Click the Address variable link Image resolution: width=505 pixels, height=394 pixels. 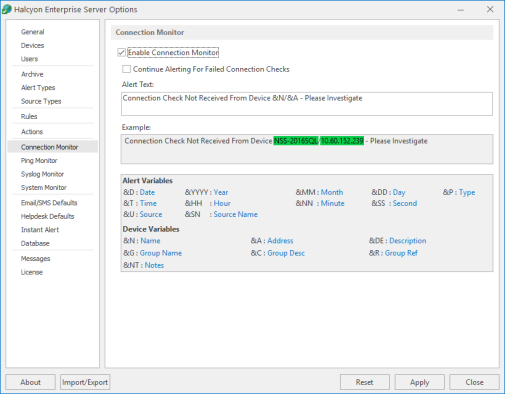coord(280,241)
